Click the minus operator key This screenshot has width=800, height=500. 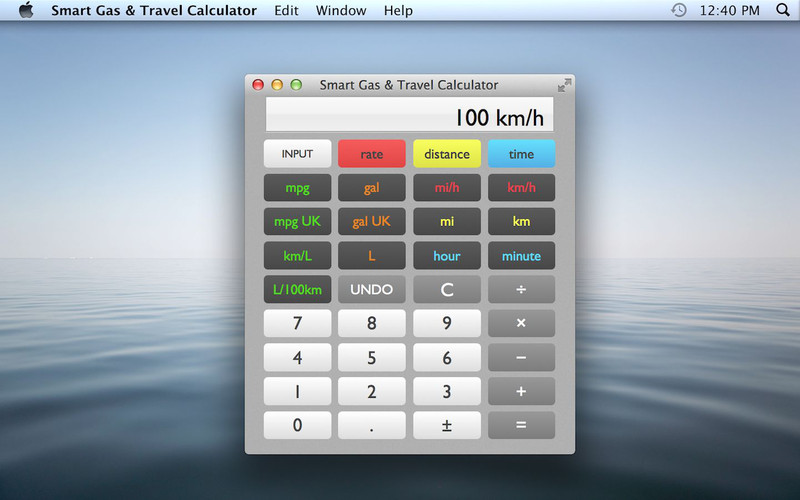521,357
